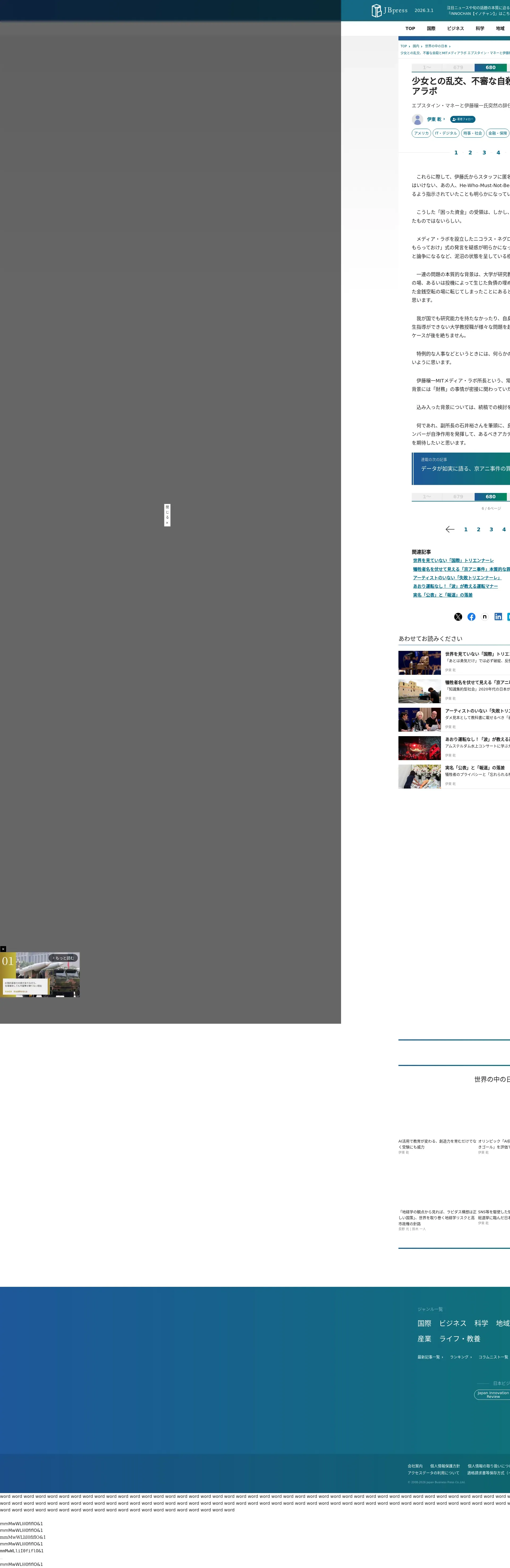Viewport: 510px width, 1568px height.
Task: Close the small ad with X icon
Action: pos(3,949)
